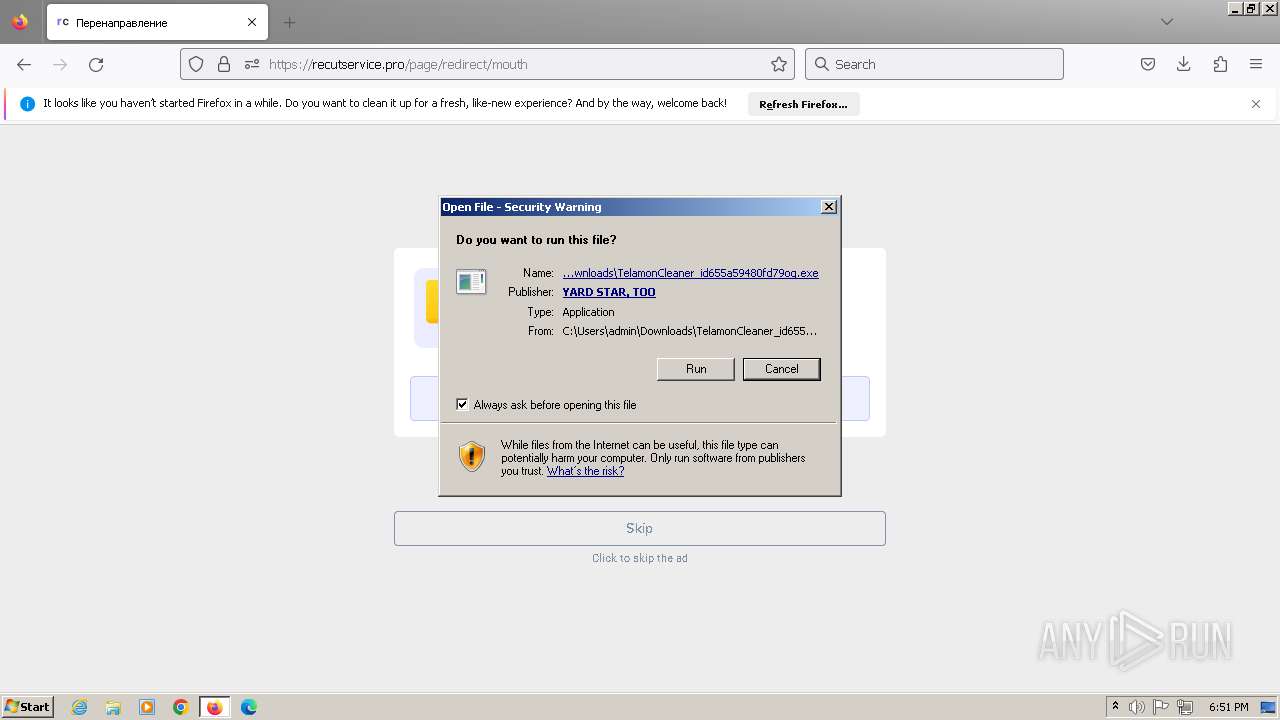Open Windows Media Player taskbar icon
This screenshot has width=1280, height=720.
coord(147,707)
